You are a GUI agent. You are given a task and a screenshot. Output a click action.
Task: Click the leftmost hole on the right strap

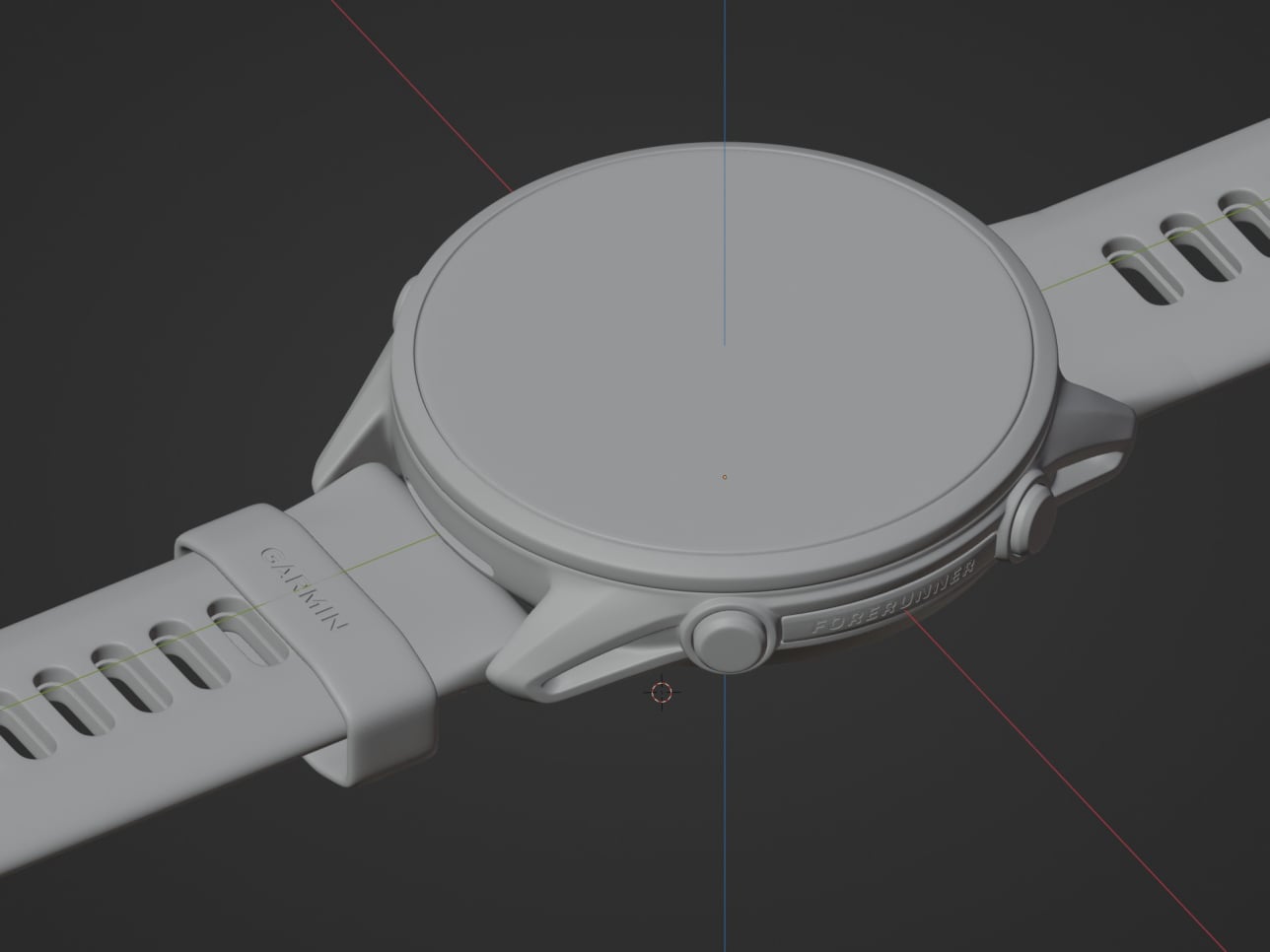(1129, 262)
